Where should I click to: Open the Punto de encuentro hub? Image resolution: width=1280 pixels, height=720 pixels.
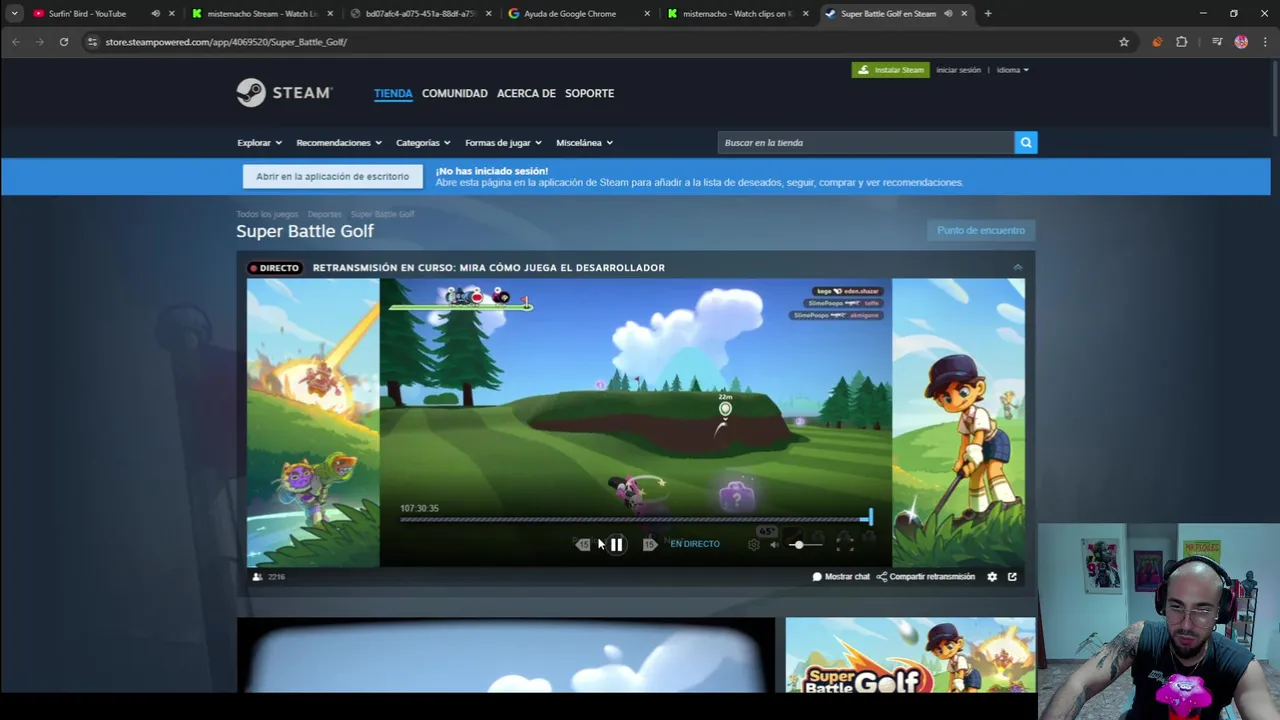tap(981, 231)
